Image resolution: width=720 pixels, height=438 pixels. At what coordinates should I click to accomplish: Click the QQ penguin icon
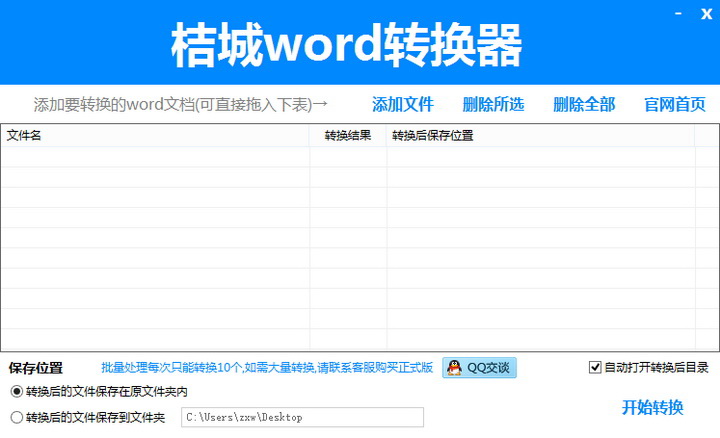[x=454, y=368]
